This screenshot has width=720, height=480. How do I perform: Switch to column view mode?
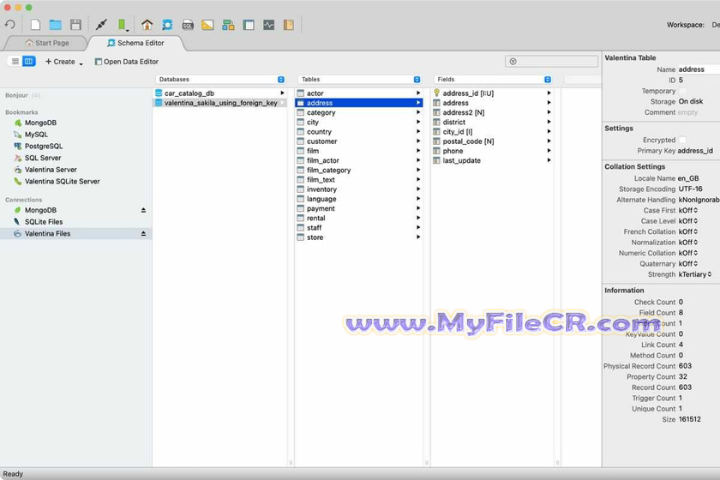[28, 61]
